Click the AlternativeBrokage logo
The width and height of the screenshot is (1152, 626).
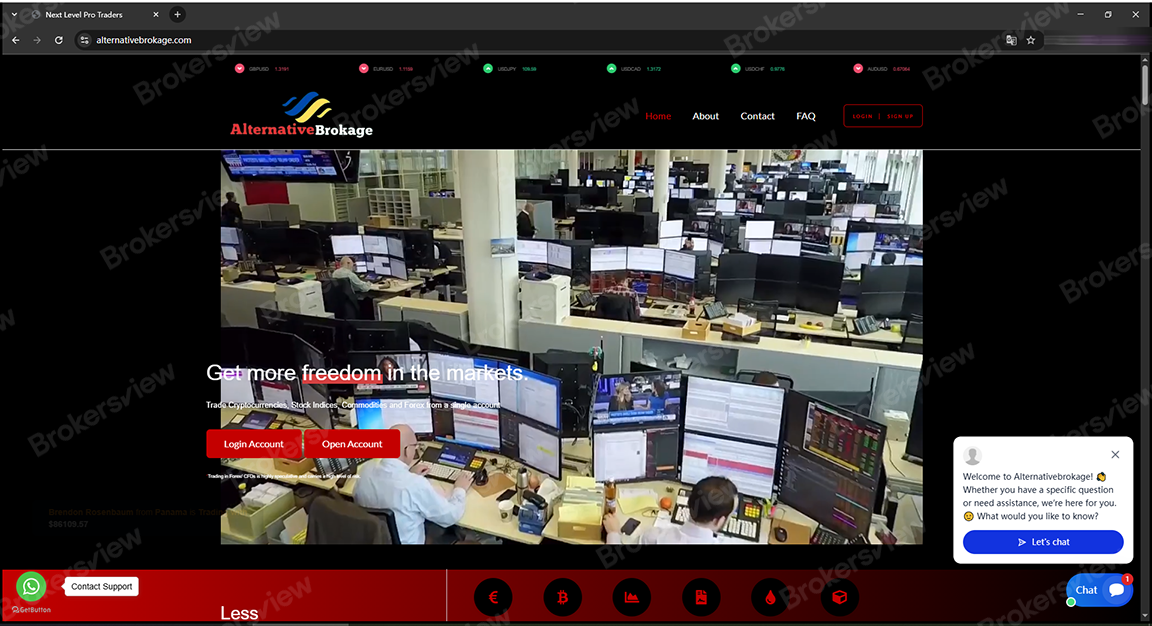point(302,115)
